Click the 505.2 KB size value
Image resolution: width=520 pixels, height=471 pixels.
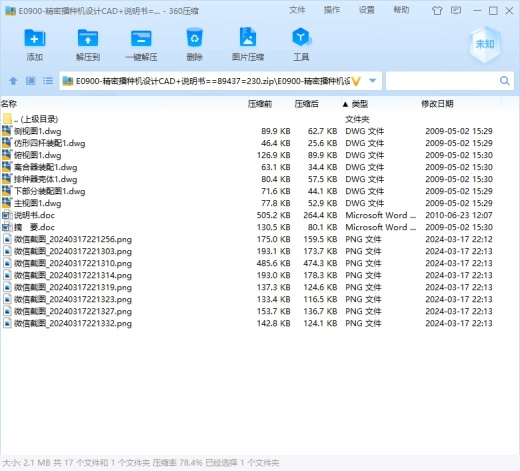point(273,215)
